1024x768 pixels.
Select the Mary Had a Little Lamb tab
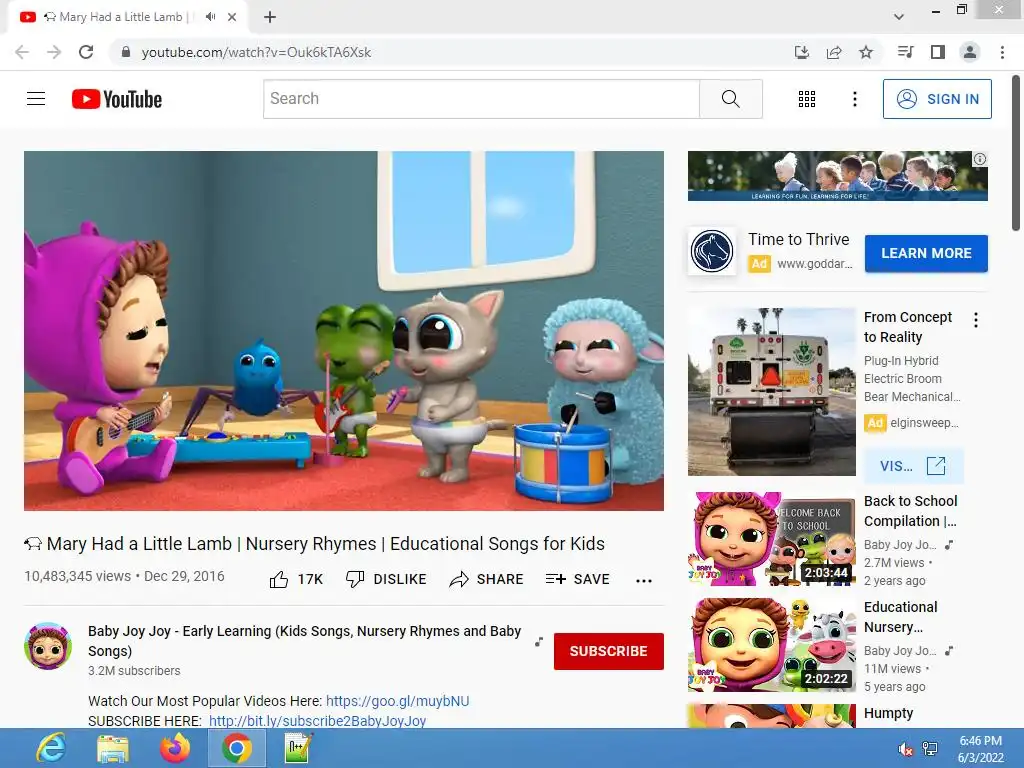coord(127,18)
